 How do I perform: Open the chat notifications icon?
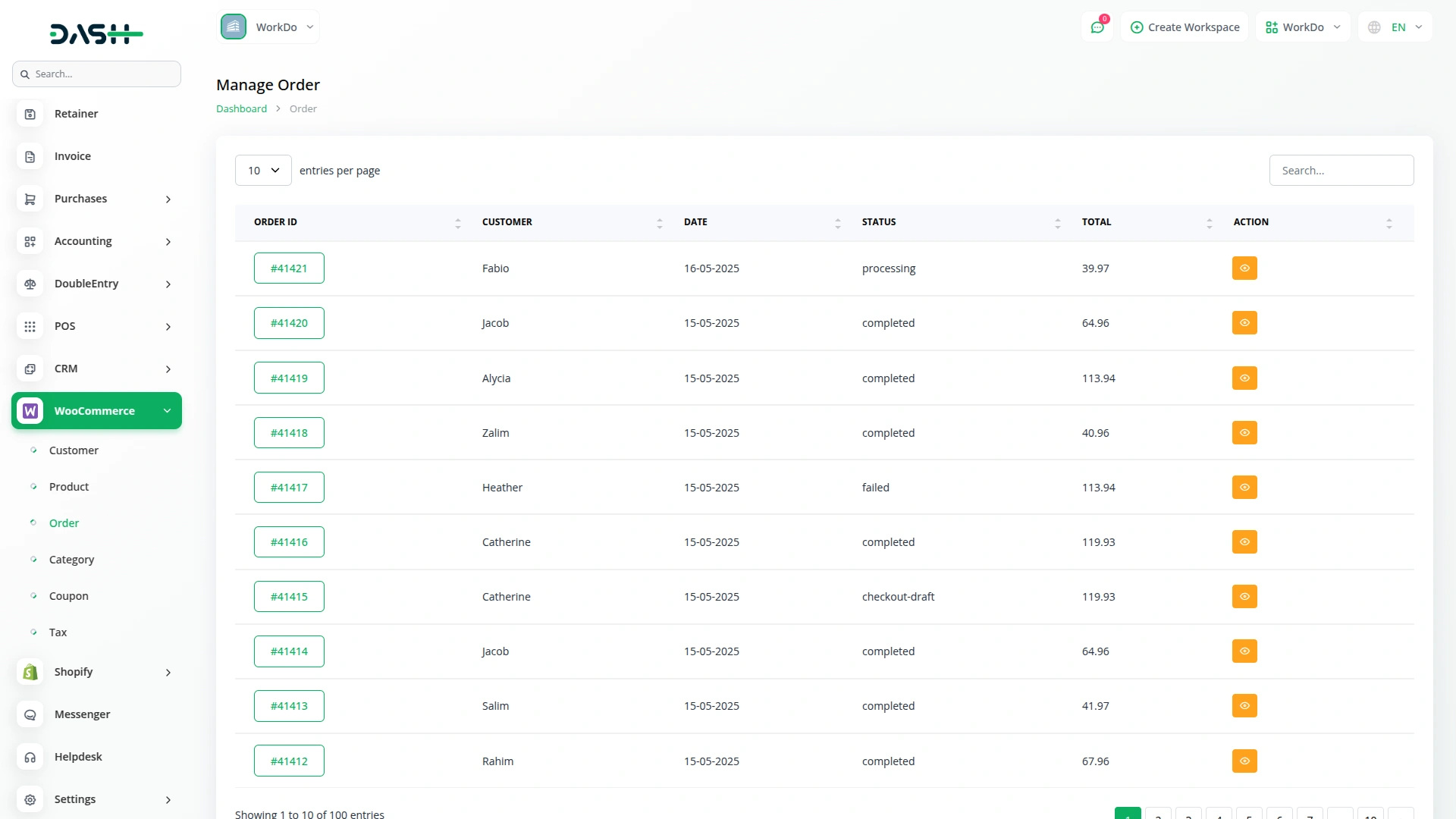point(1097,27)
